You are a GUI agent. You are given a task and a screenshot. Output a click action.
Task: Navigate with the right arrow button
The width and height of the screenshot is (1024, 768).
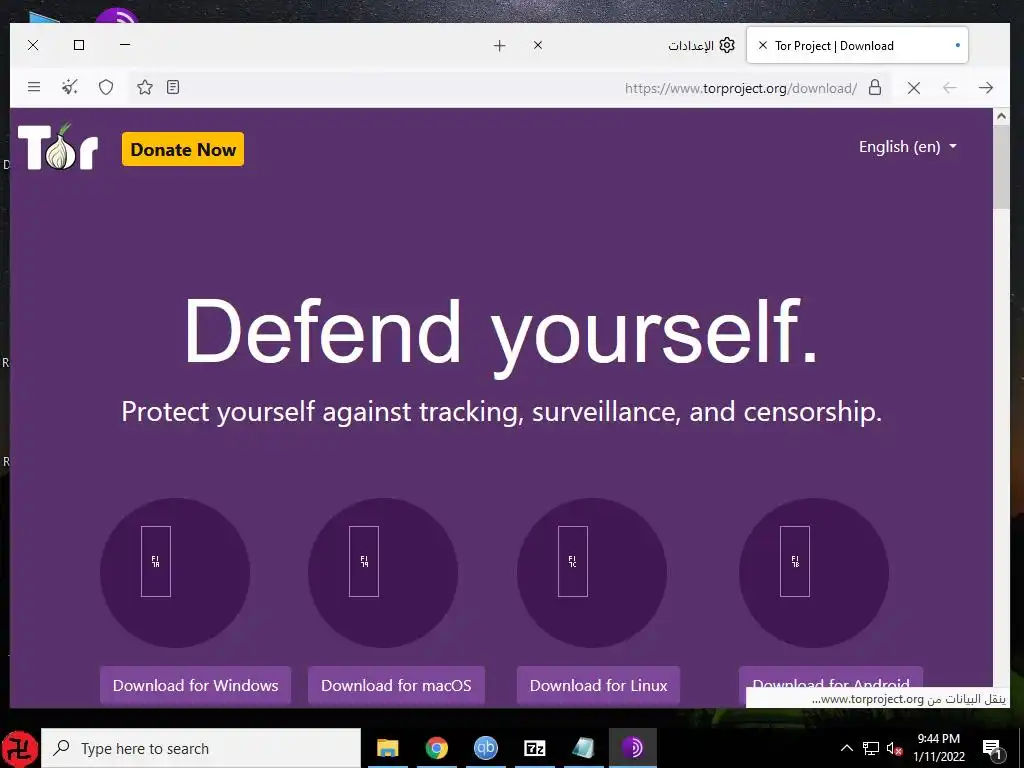[x=985, y=88]
